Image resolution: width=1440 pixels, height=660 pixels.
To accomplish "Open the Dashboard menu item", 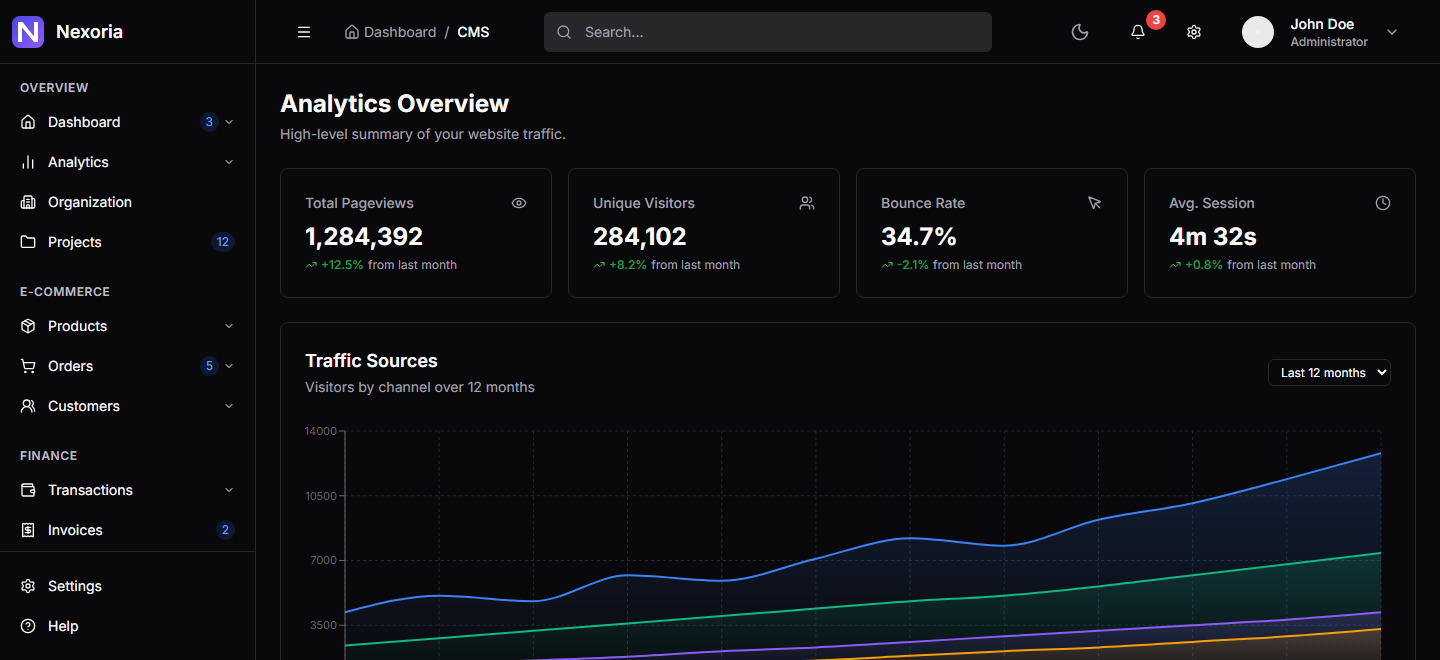I will point(127,122).
